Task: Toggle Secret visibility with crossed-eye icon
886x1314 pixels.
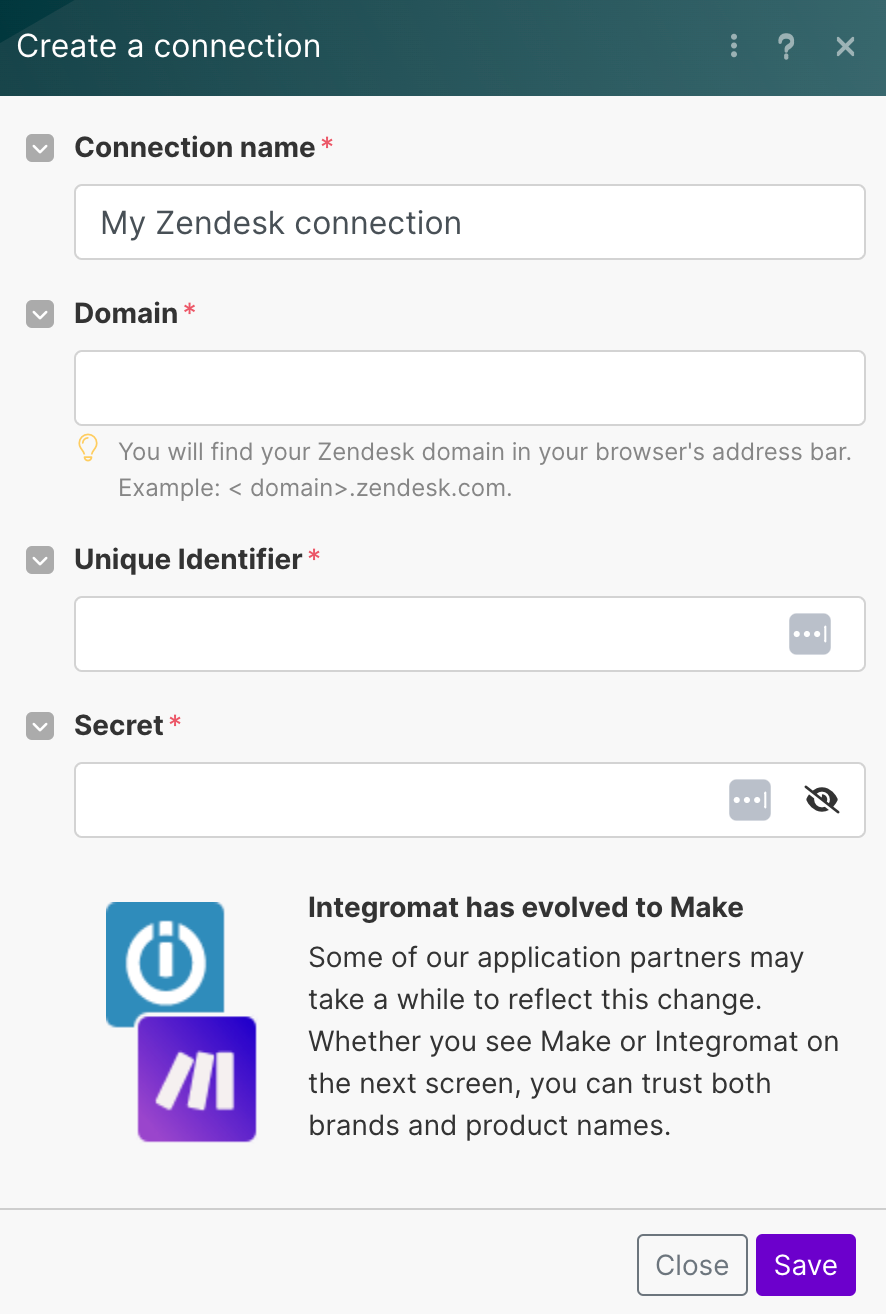Action: 822,800
